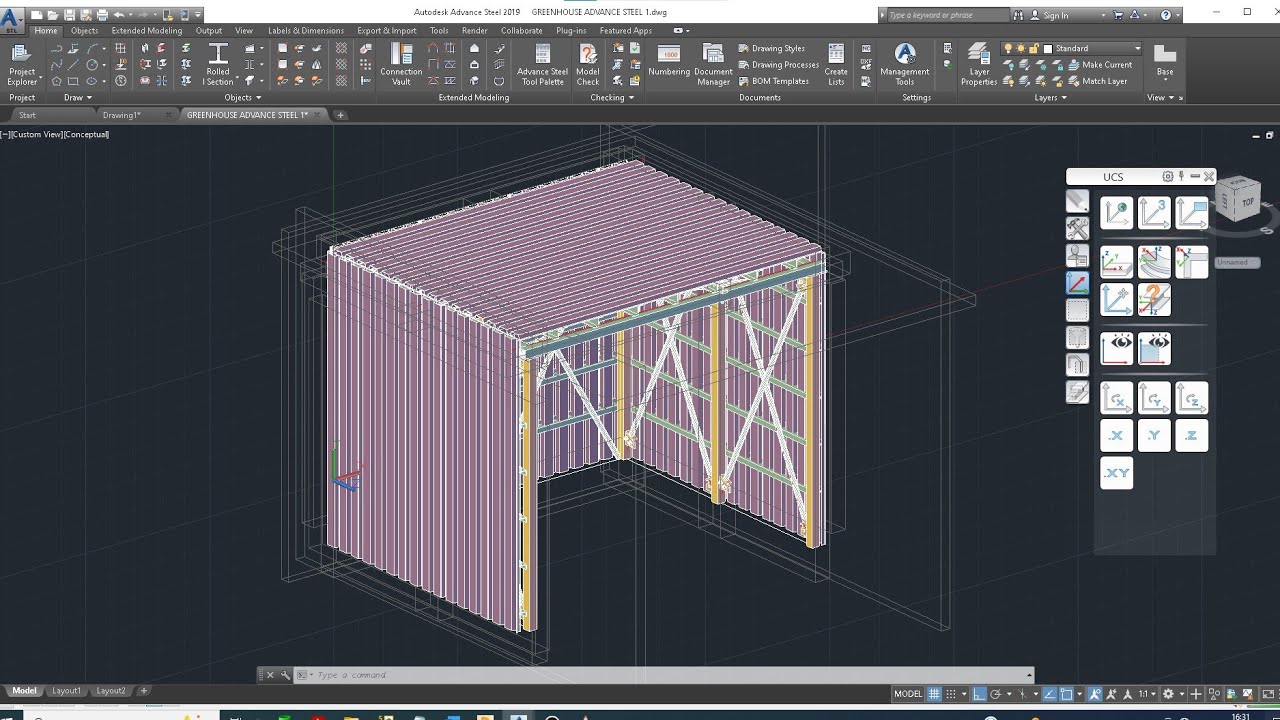Click the UCS 3-point icon
This screenshot has height=720, width=1280.
tap(1154, 213)
